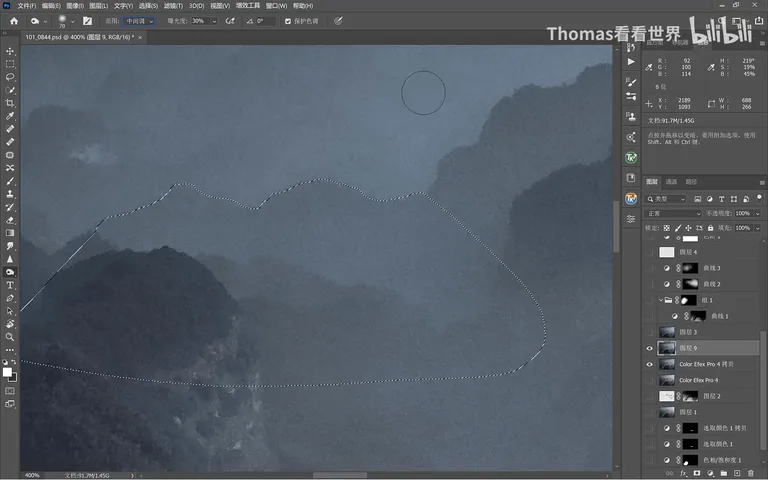Toggle the 保护色调 checkbox
The width and height of the screenshot is (768, 480).
tap(288, 21)
